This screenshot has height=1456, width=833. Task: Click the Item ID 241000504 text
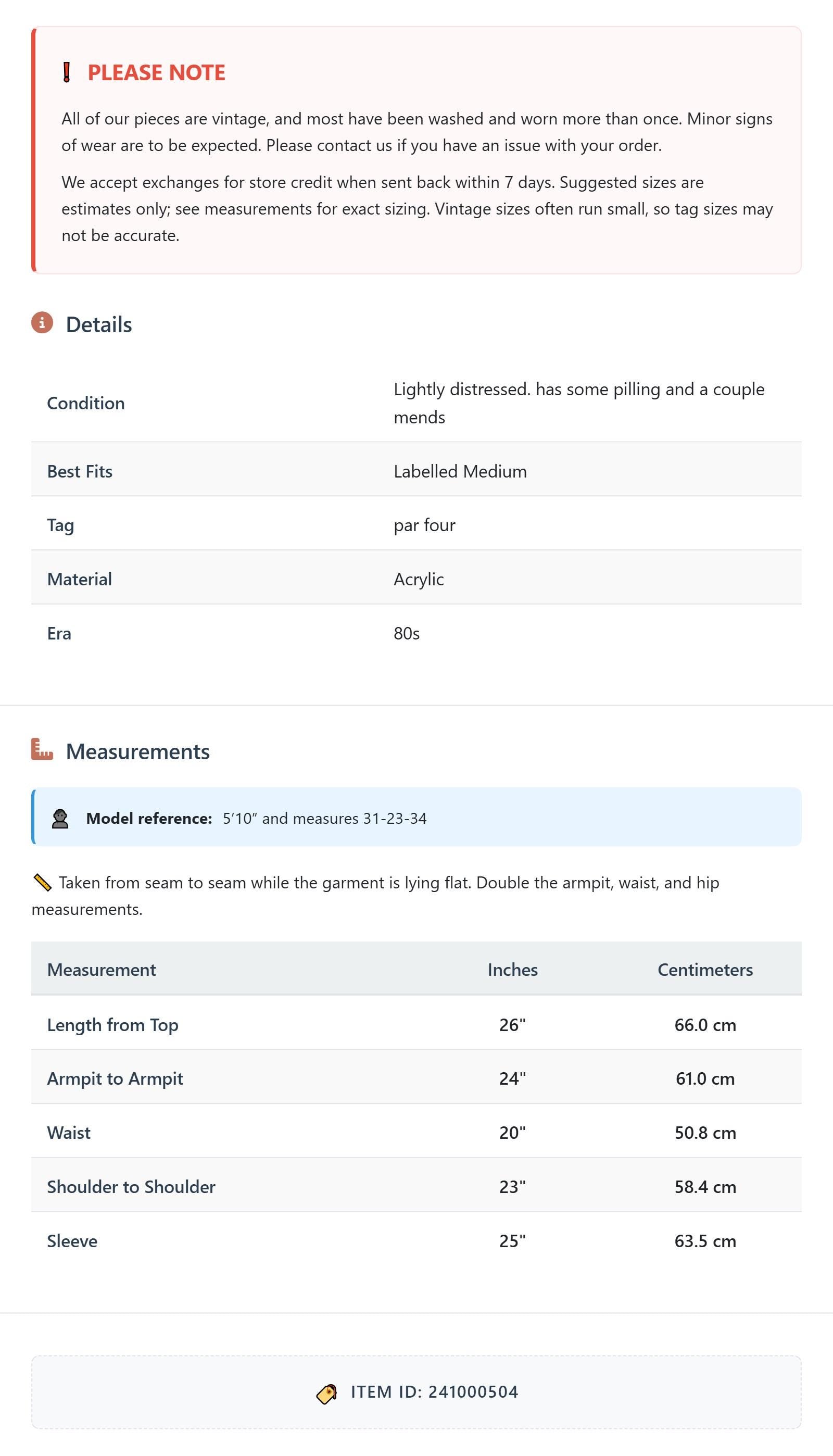tap(434, 1392)
